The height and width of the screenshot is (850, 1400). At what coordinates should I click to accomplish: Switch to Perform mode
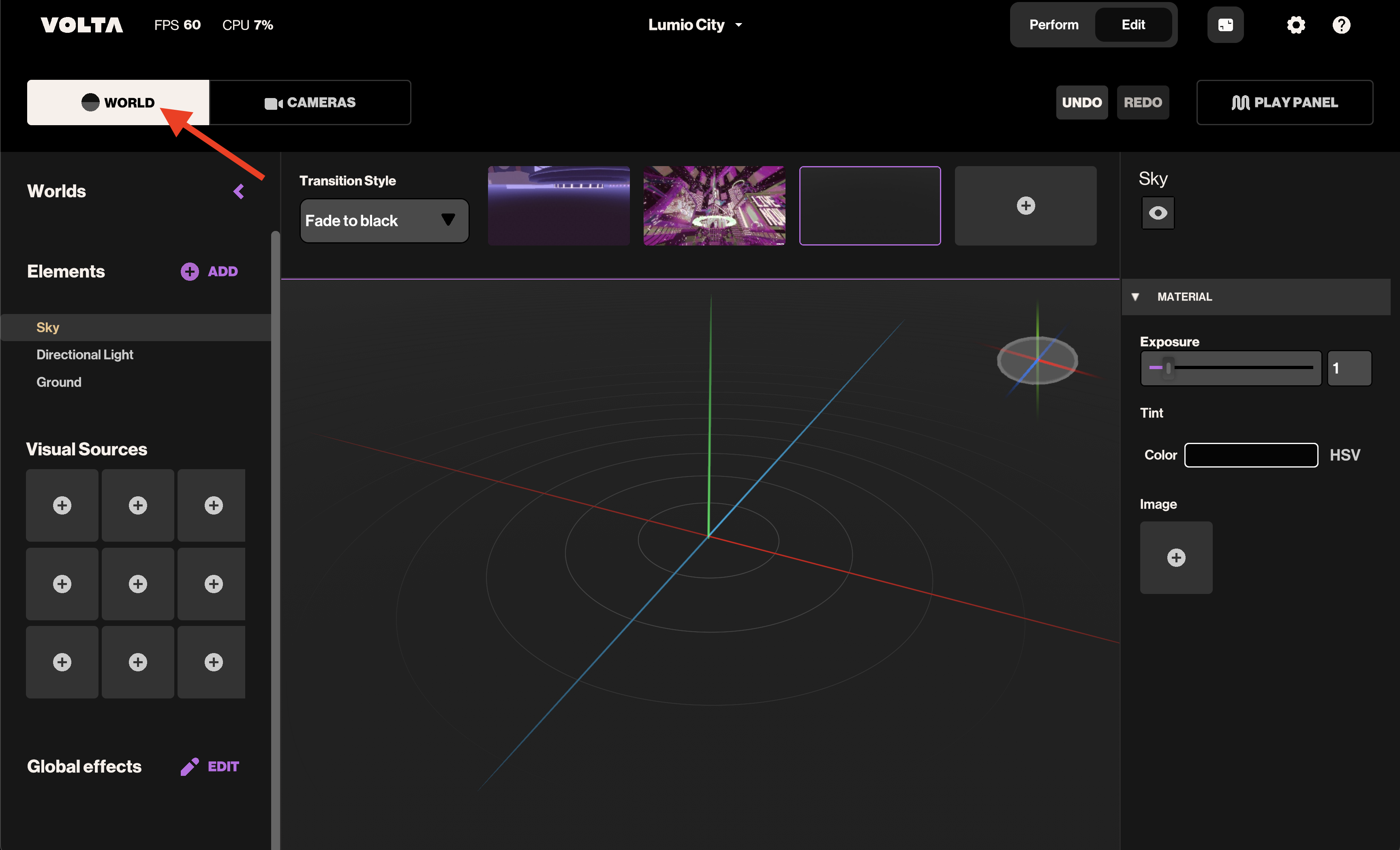1053,25
